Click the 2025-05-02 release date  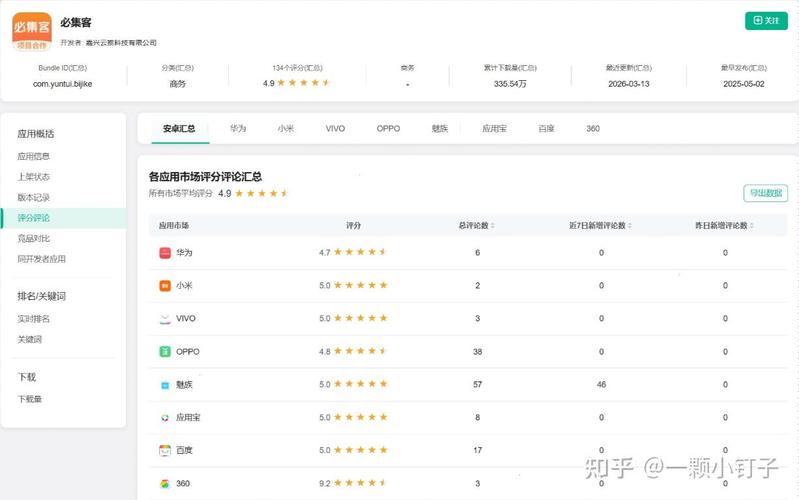(x=744, y=84)
